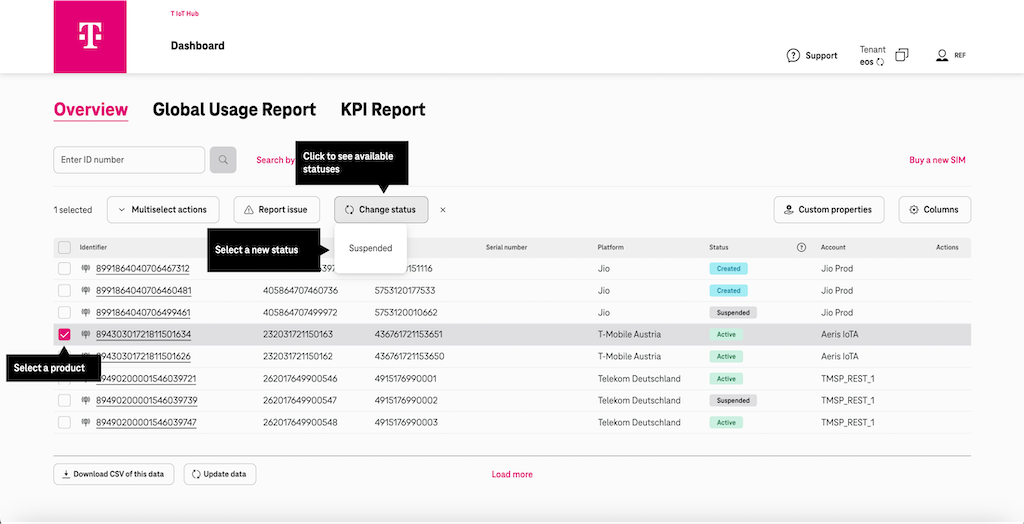Open identifier 8991864040706499461 link
The image size is (1024, 524).
pyautogui.click(x=144, y=312)
